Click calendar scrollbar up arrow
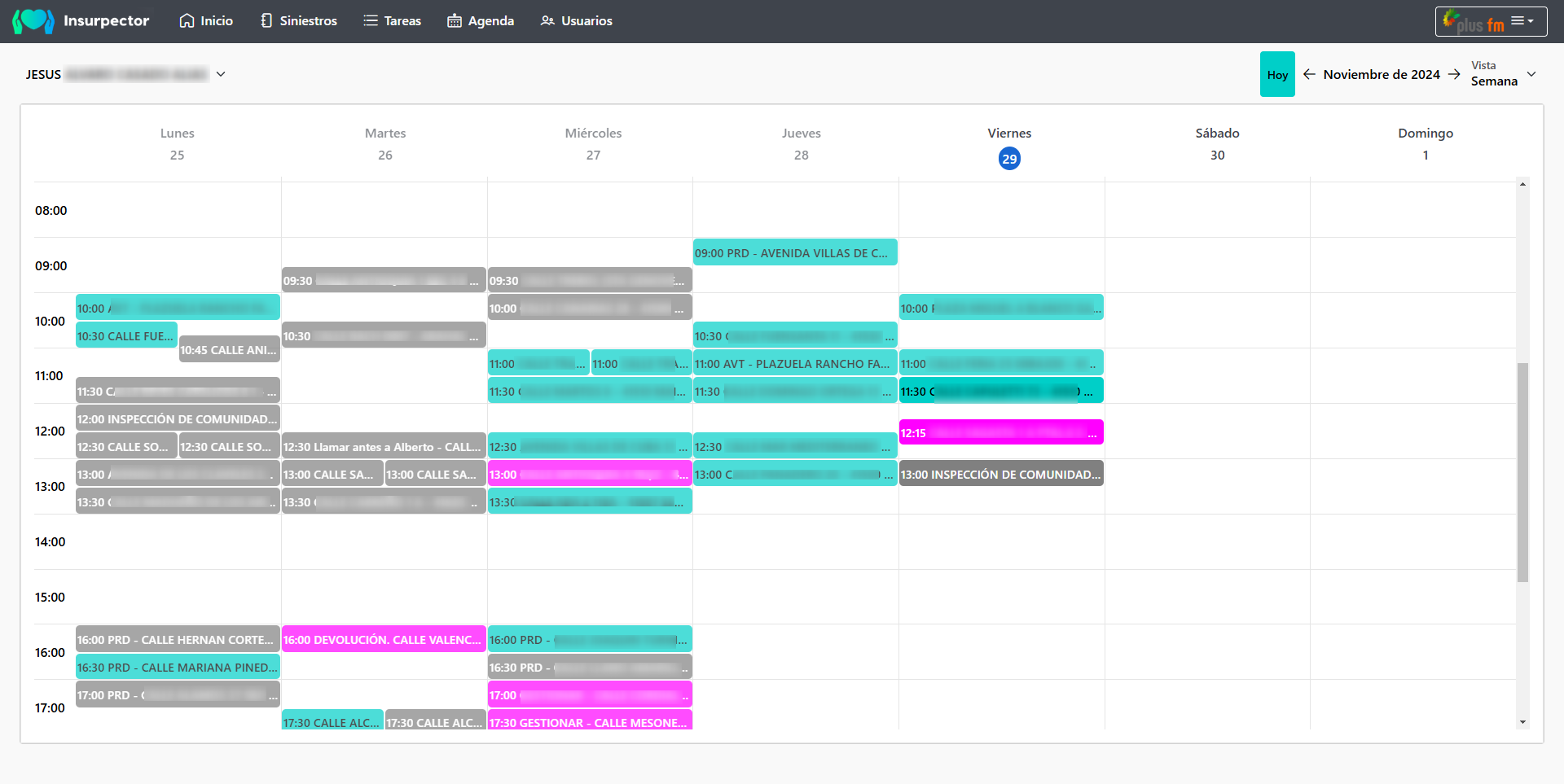 click(x=1522, y=184)
